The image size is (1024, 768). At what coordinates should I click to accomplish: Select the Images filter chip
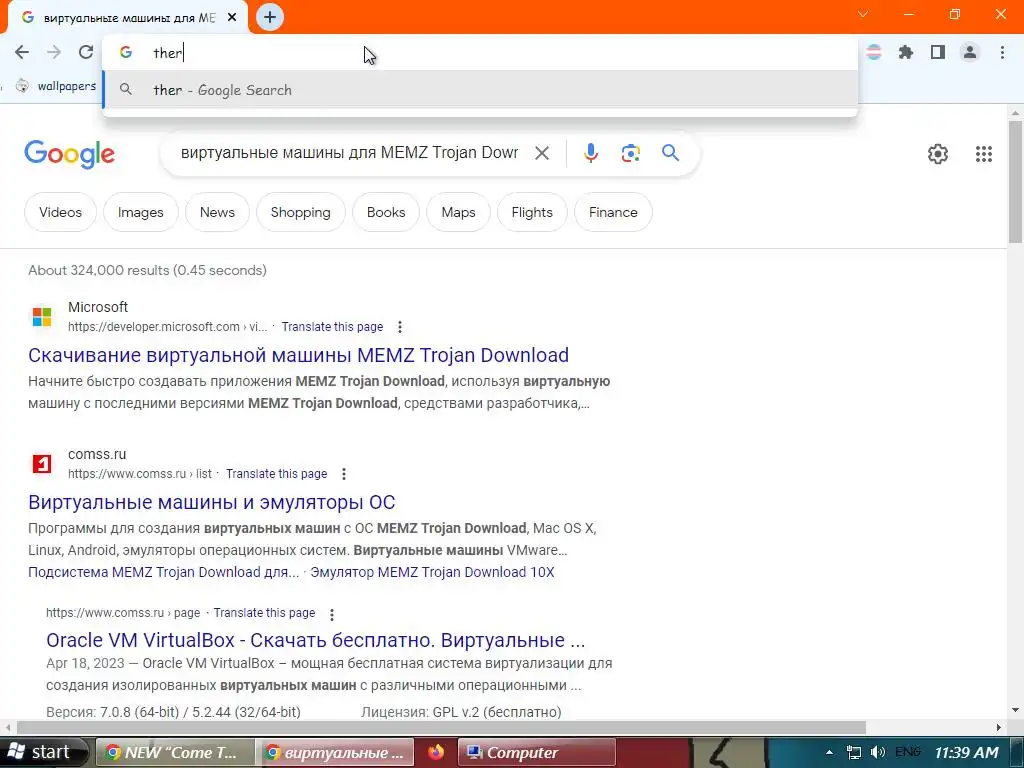pos(140,212)
